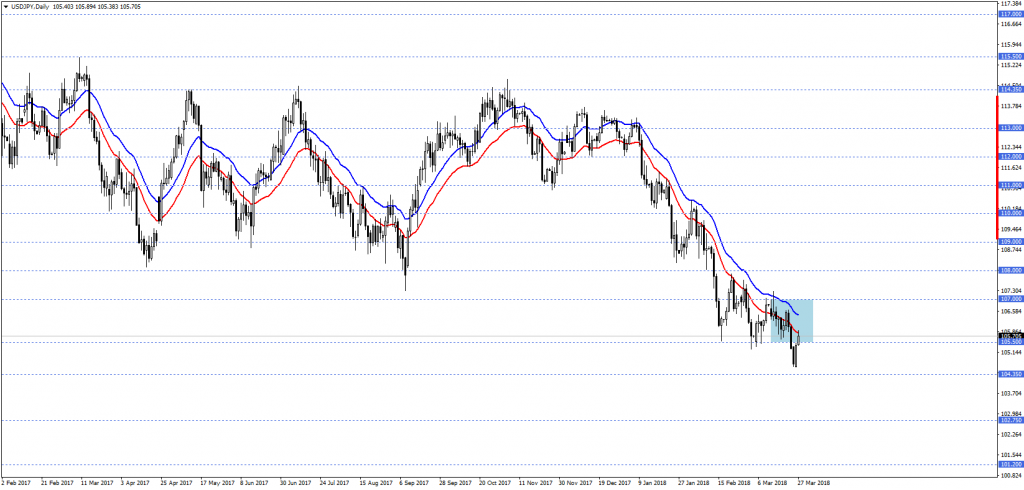Click the 109.000 level price label
The image size is (1024, 490).
(x=1010, y=242)
